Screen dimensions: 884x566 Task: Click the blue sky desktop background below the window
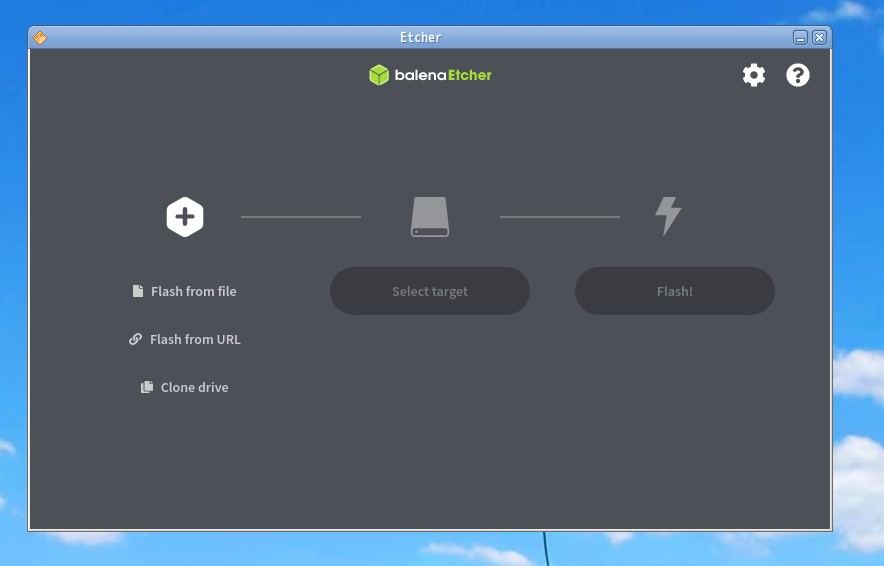(x=300, y=548)
